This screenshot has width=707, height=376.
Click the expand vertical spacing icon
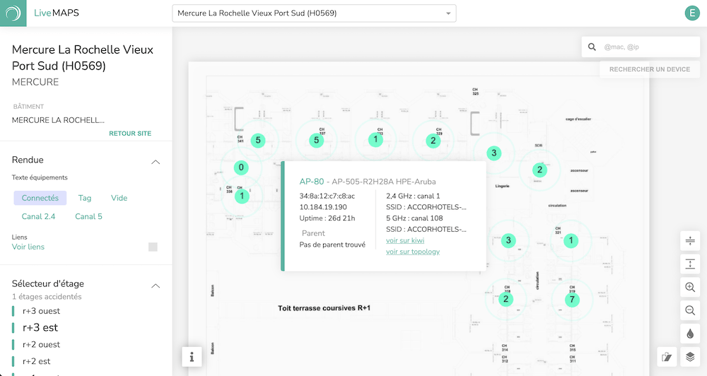[x=690, y=264]
